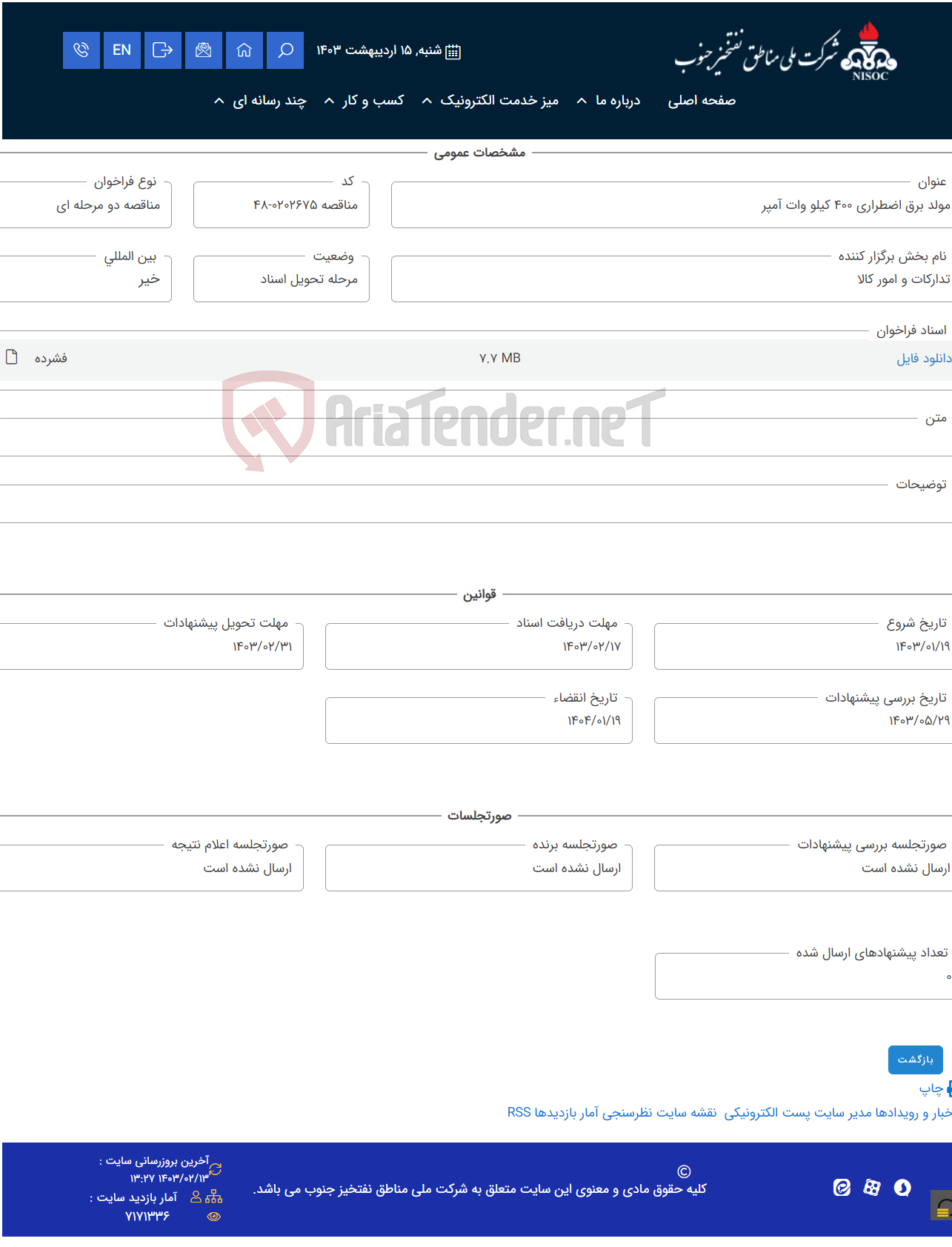This screenshot has width=952, height=1247.
Task: Go home via the house icon
Action: click(244, 50)
